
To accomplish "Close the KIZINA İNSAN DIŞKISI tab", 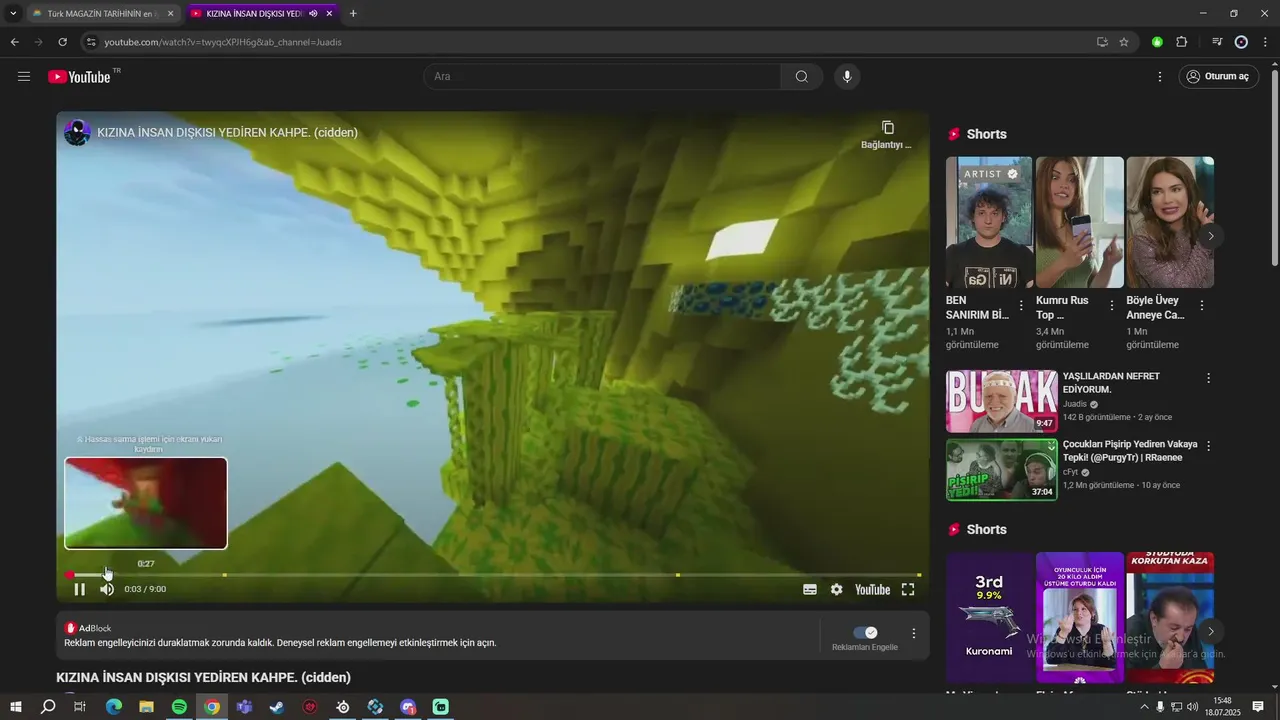I will coord(329,14).
